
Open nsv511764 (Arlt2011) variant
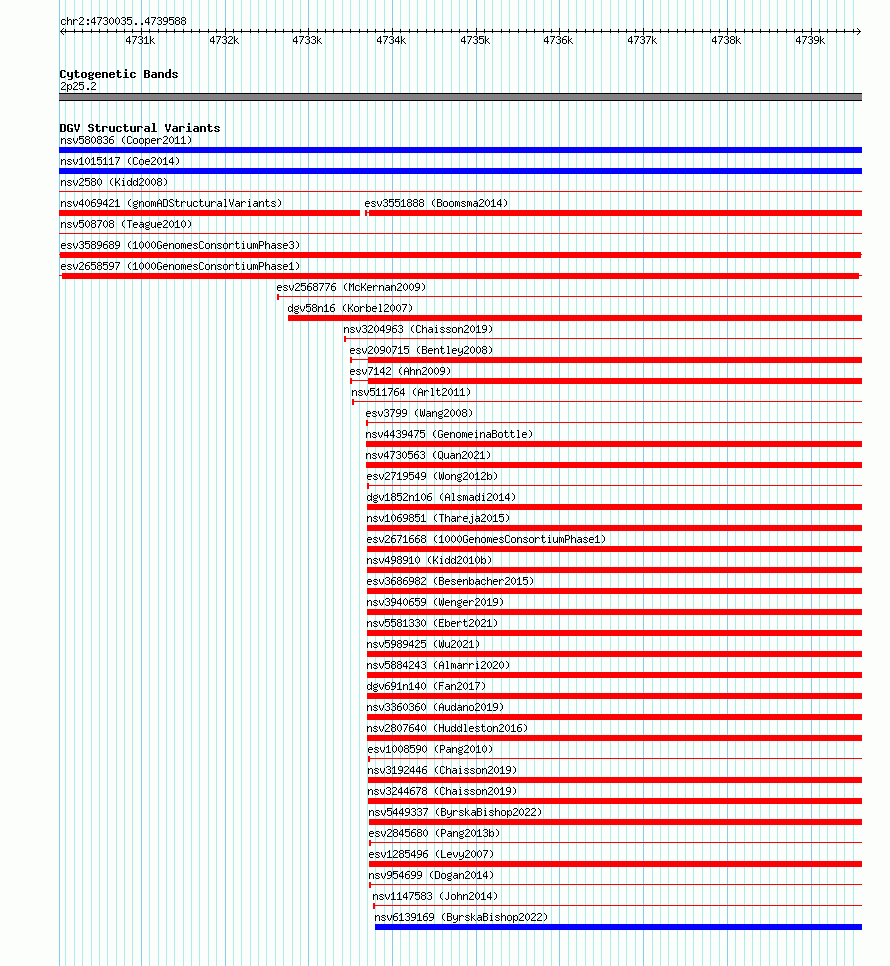pyautogui.click(x=411, y=392)
